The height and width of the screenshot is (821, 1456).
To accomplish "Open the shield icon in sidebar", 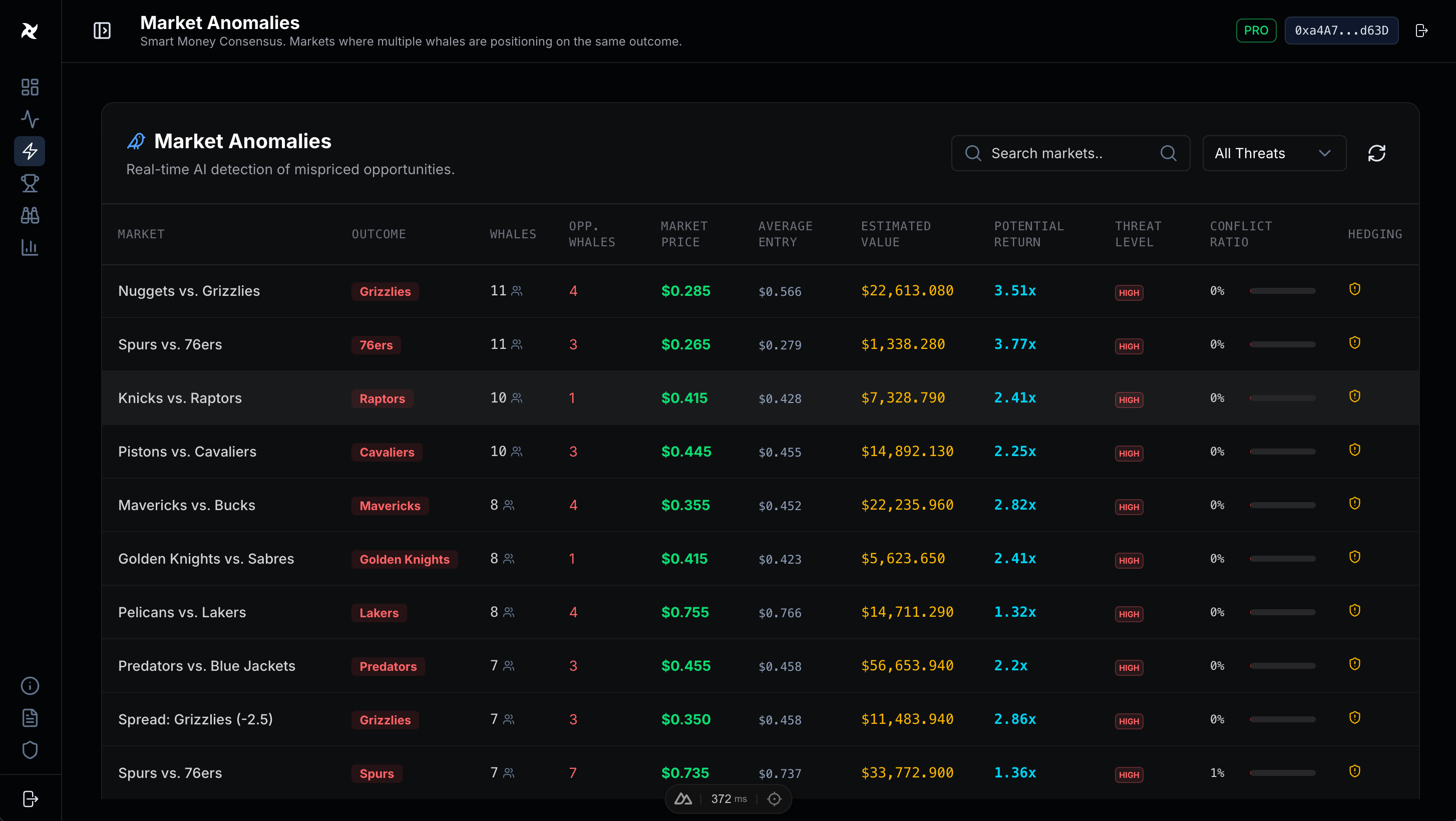I will tap(30, 750).
